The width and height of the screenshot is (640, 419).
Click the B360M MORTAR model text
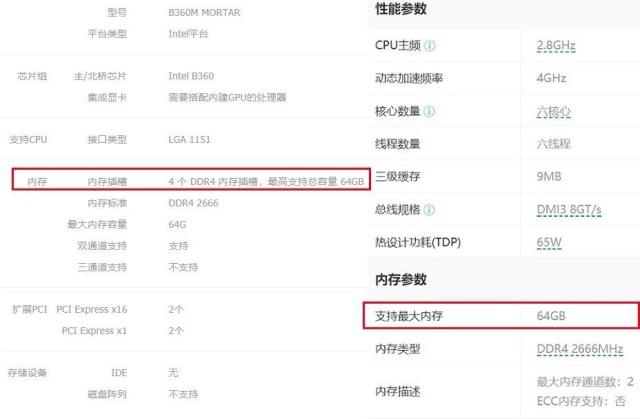[x=204, y=13]
